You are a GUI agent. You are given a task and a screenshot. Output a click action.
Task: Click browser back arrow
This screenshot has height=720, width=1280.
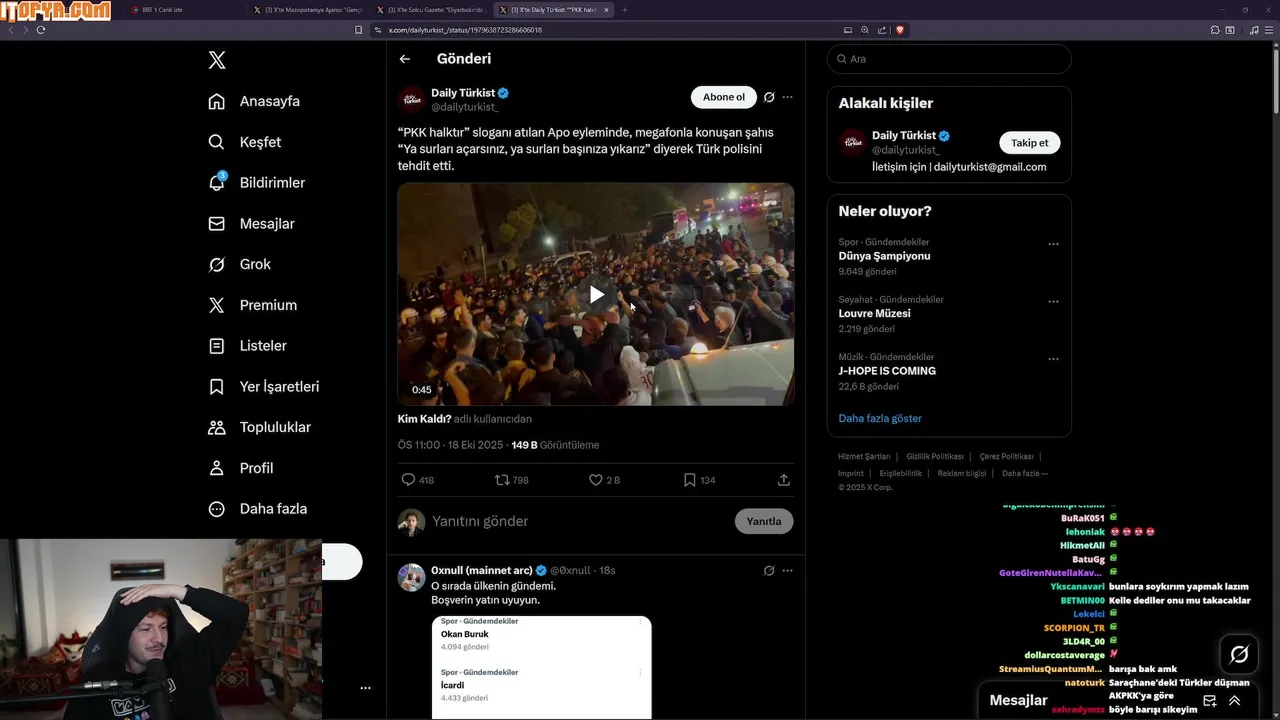(x=11, y=30)
